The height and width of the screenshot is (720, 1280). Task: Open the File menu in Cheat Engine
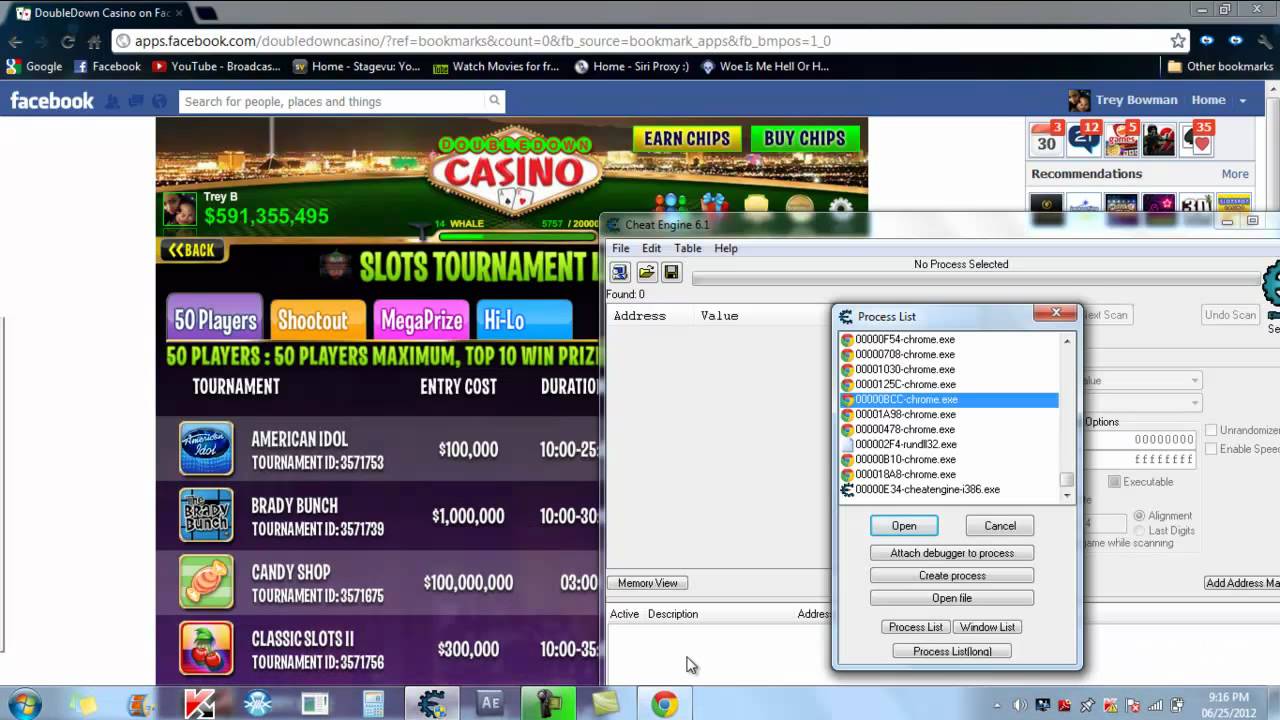click(620, 248)
